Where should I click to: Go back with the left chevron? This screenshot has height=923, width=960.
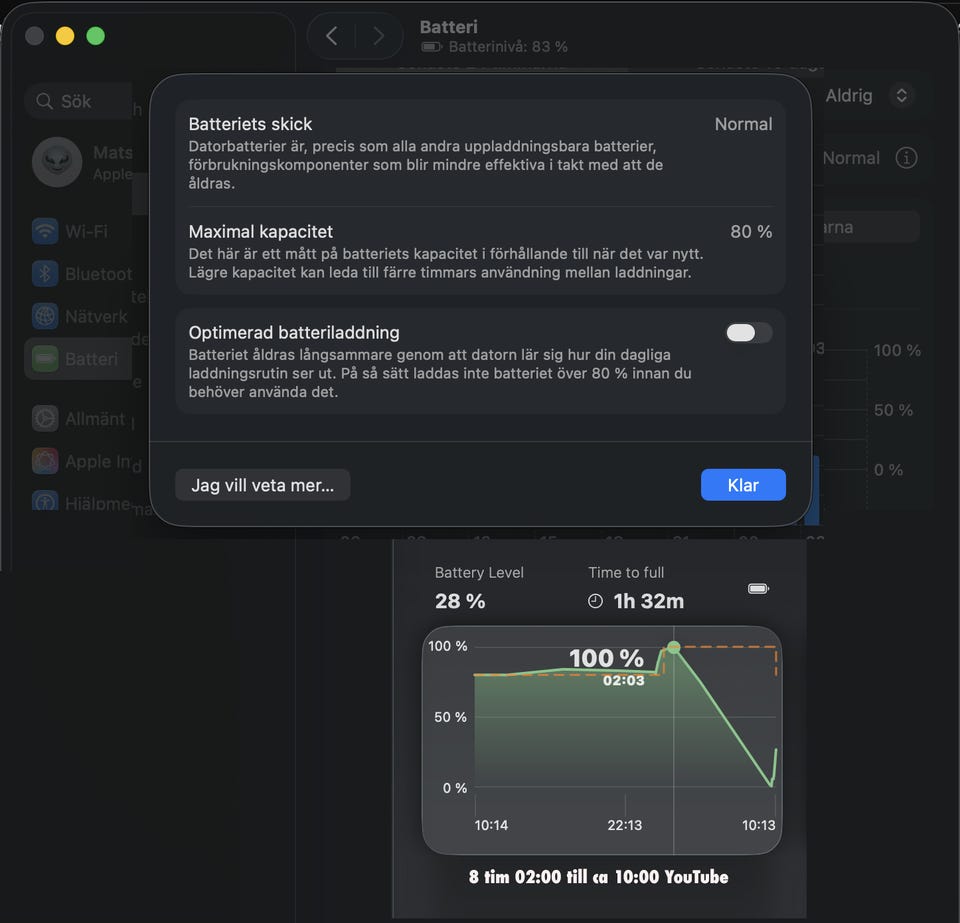332,36
